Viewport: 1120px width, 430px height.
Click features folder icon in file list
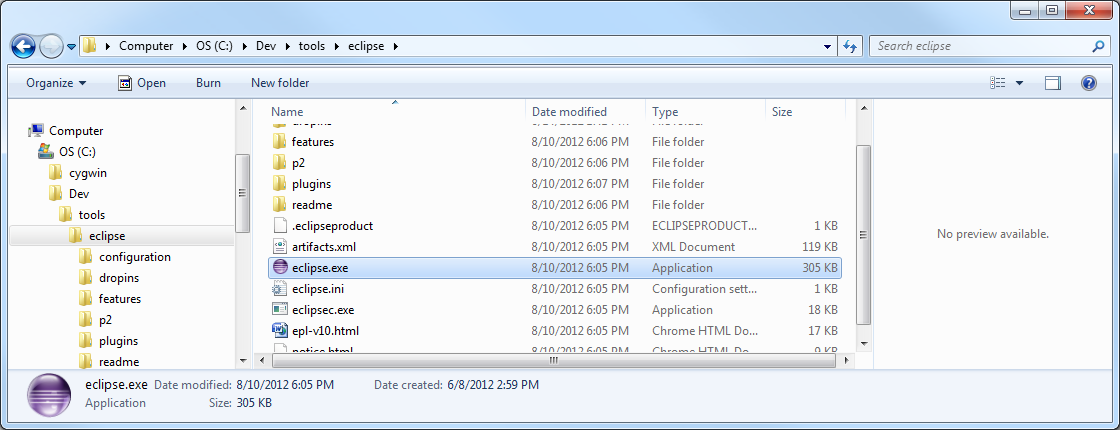click(x=279, y=141)
